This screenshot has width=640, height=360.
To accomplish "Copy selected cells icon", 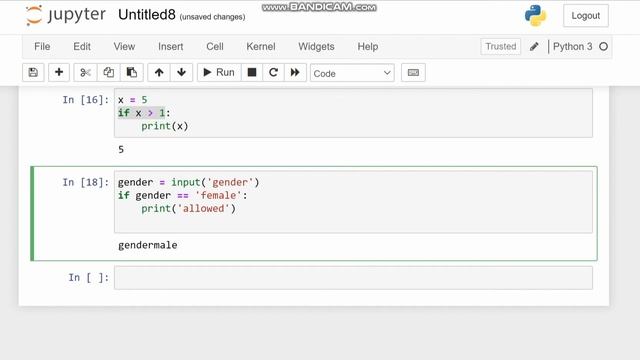I will click(x=109, y=73).
